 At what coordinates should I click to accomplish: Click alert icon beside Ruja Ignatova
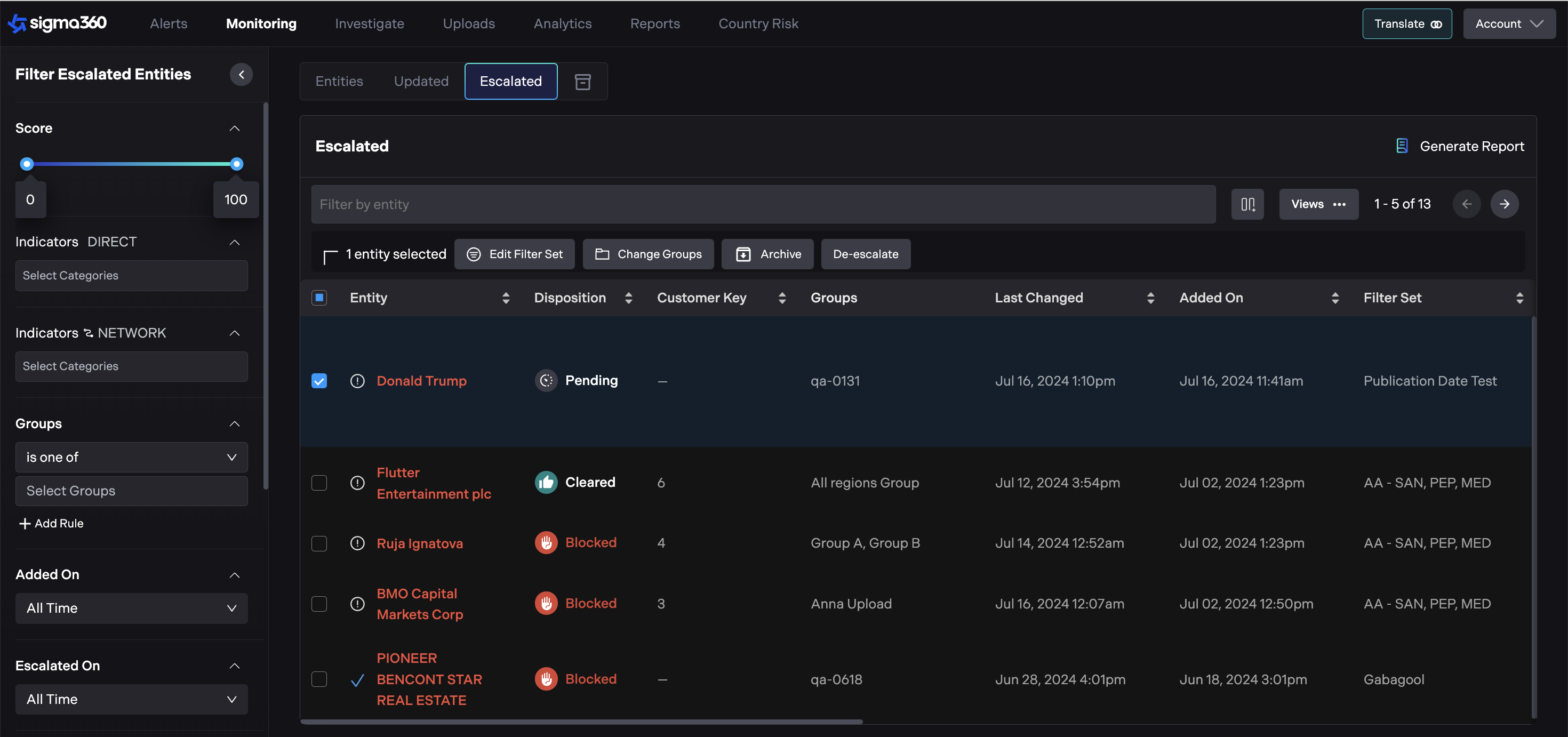pyautogui.click(x=357, y=543)
